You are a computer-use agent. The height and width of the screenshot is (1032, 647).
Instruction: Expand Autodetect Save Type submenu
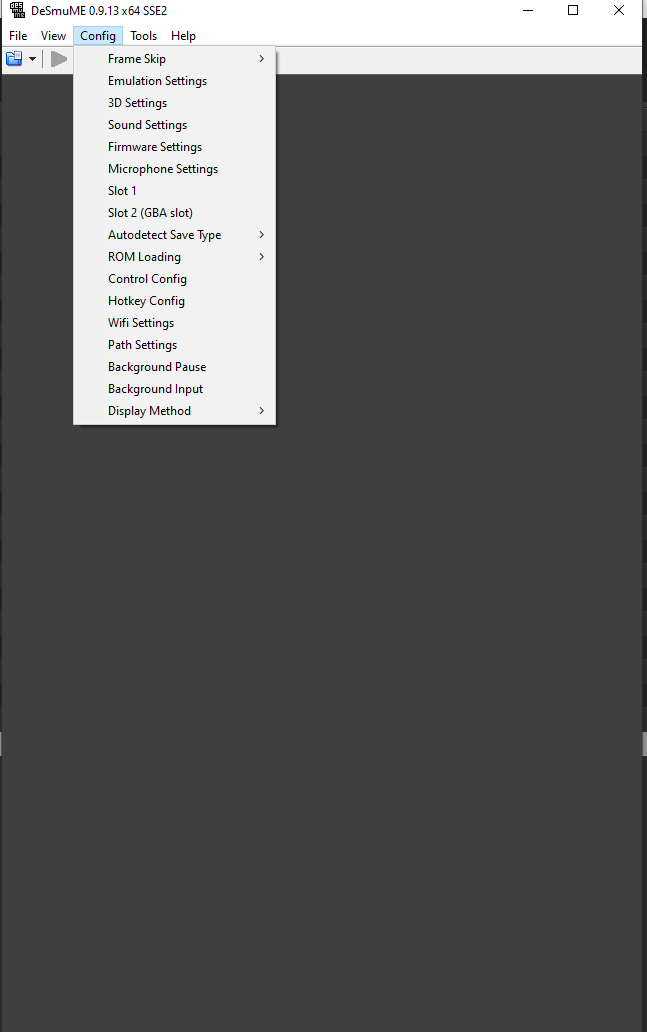174,235
